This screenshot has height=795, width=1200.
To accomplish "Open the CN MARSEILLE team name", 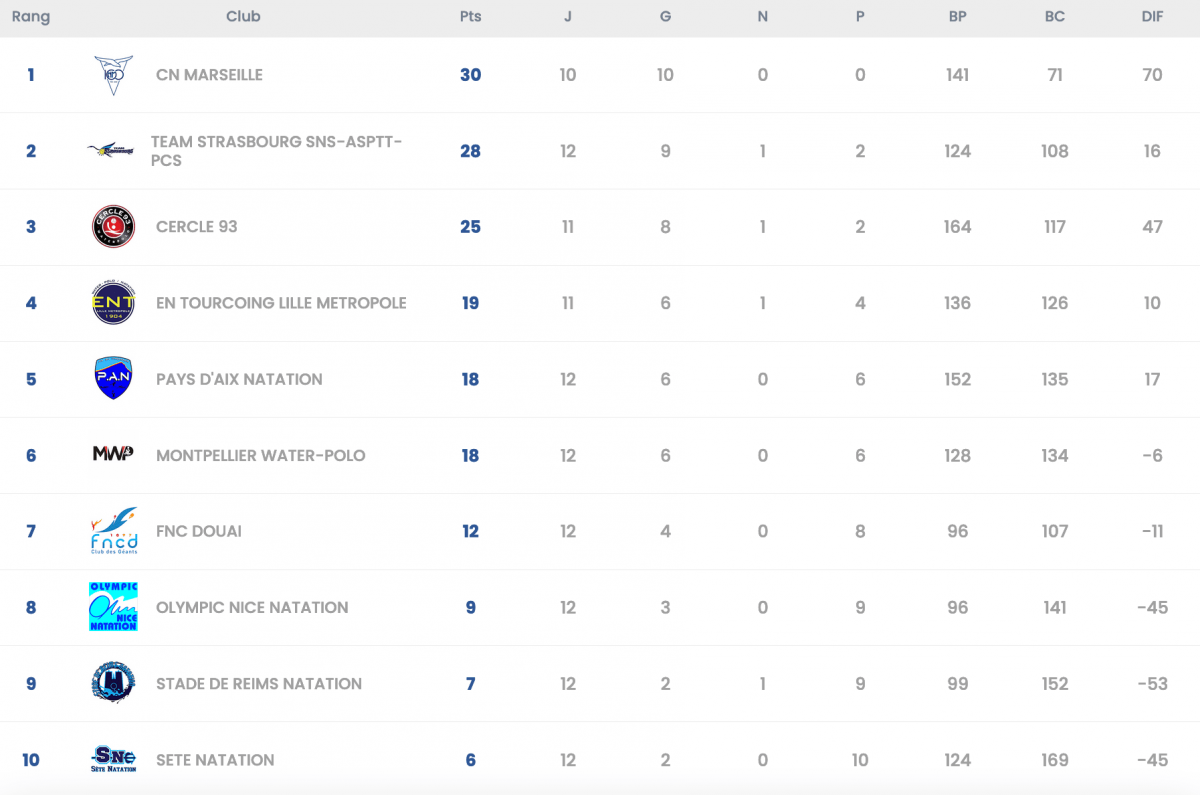I will point(209,75).
